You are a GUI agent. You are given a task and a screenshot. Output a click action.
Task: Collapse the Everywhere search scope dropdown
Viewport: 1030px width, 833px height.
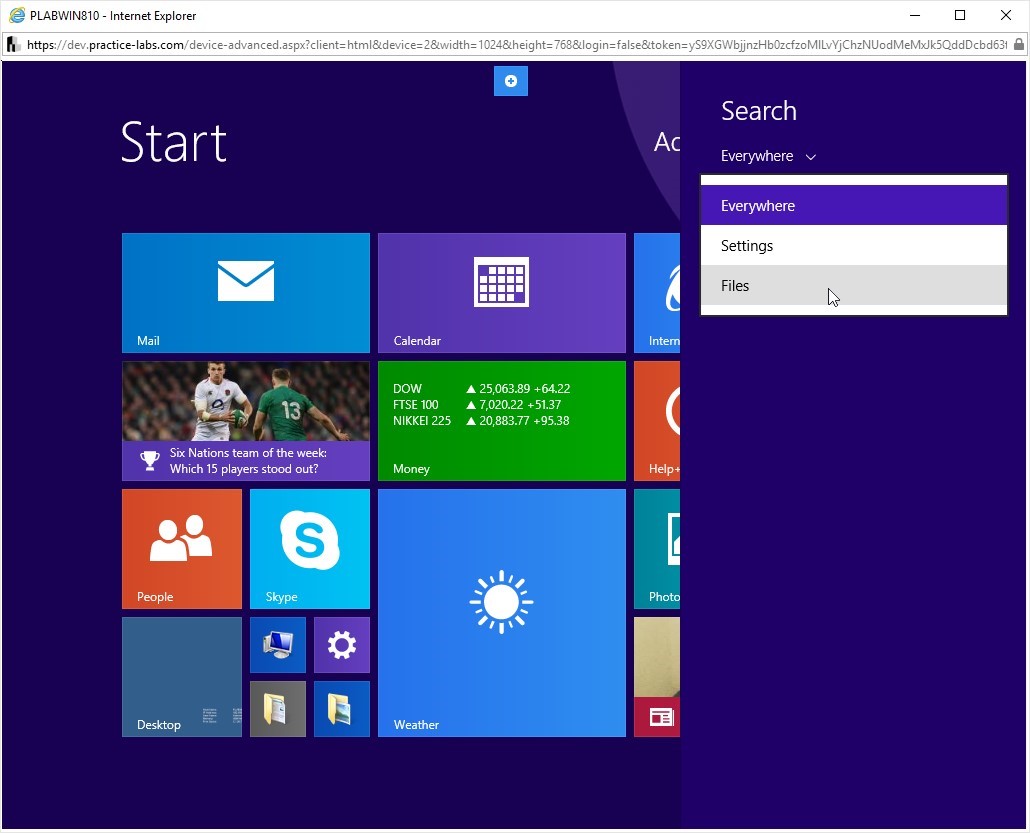coord(768,156)
